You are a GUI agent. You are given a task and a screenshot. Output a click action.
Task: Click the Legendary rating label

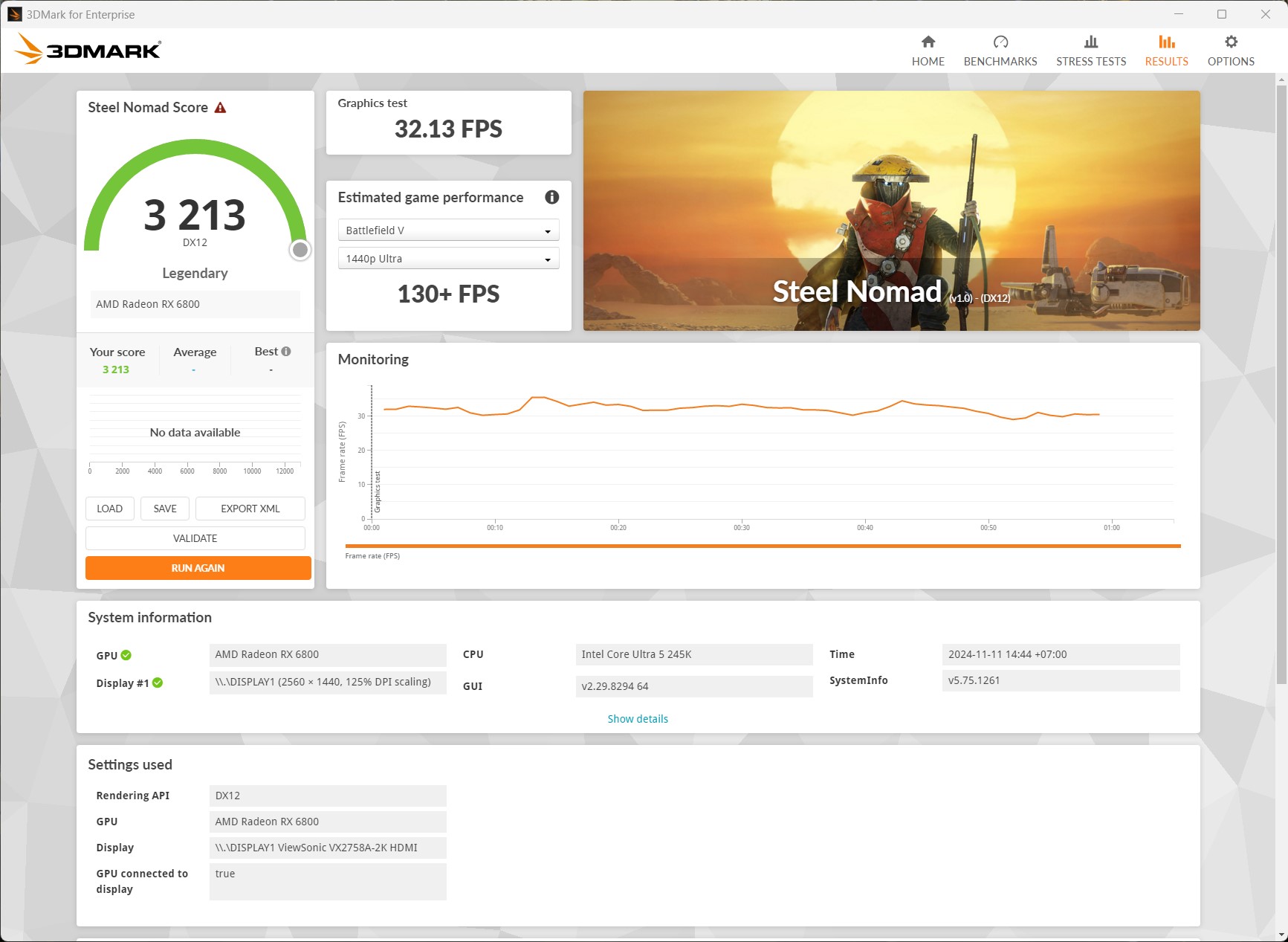195,274
